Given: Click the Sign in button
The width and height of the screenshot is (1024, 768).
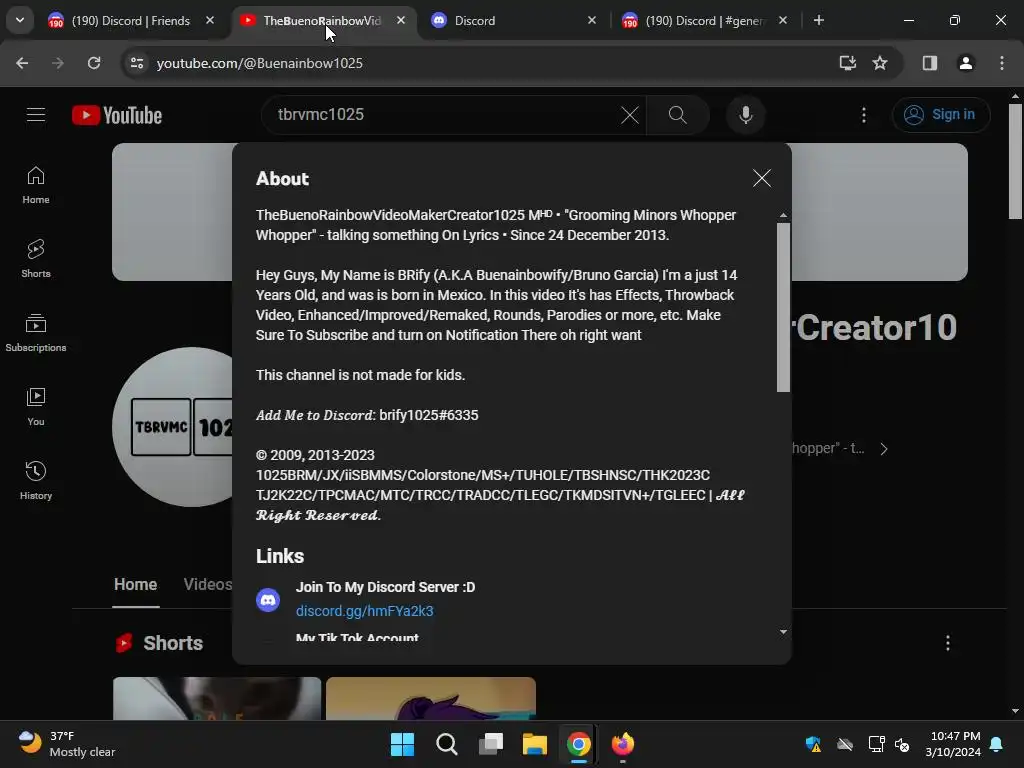Looking at the screenshot, I should (940, 115).
